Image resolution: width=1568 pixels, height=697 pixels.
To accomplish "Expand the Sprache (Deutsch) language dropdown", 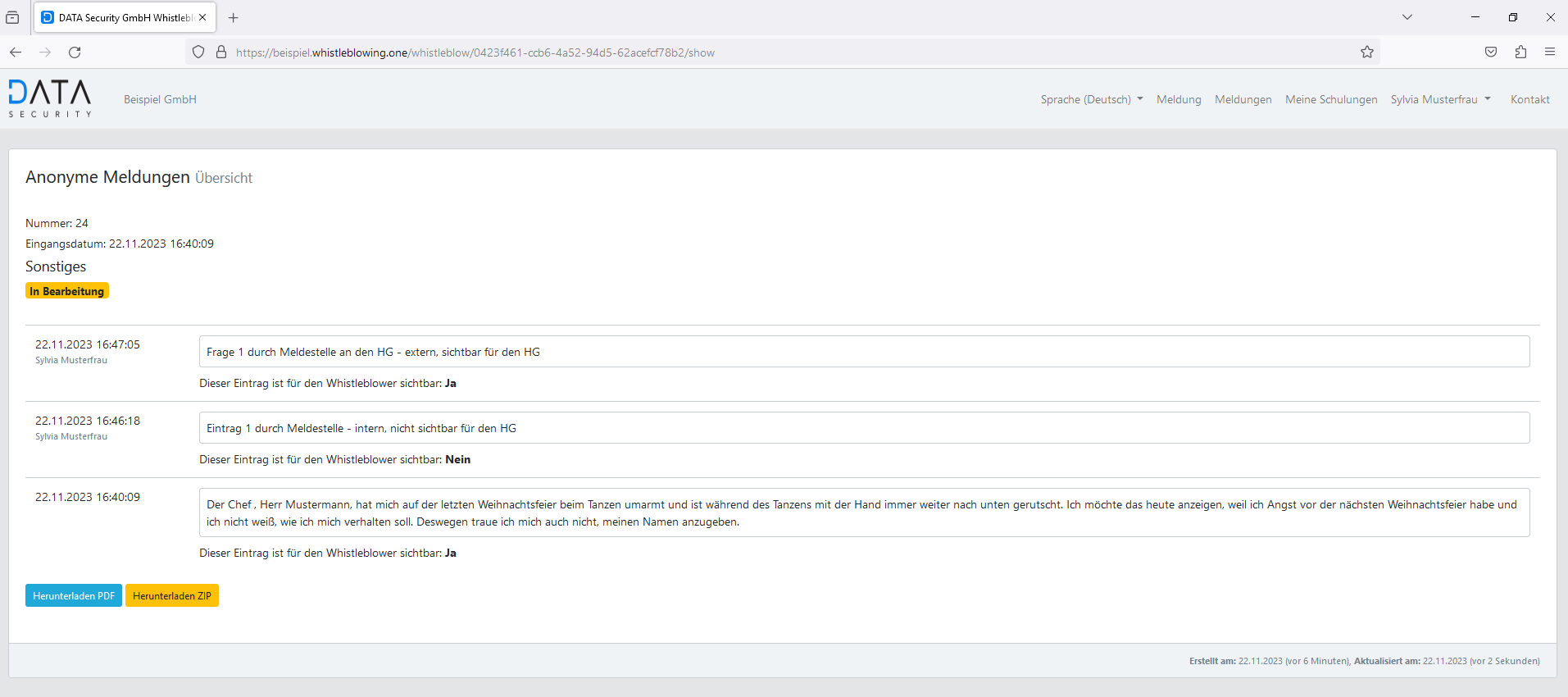I will pyautogui.click(x=1091, y=99).
